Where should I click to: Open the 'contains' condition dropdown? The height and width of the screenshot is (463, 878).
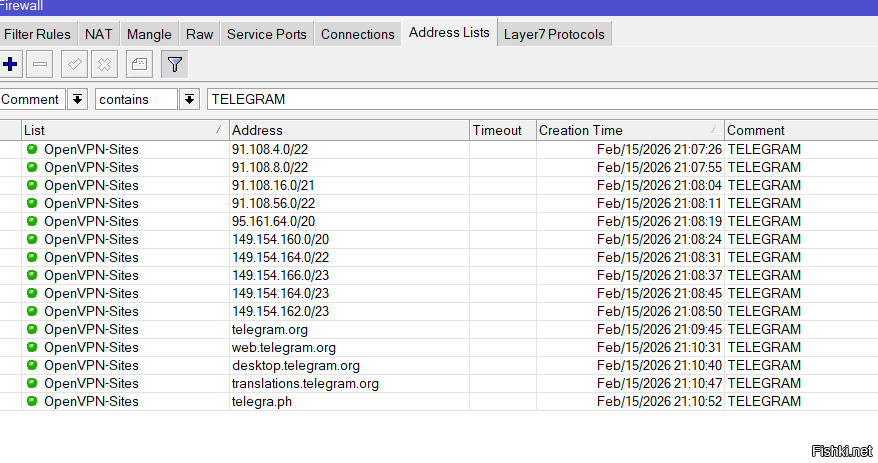click(190, 99)
